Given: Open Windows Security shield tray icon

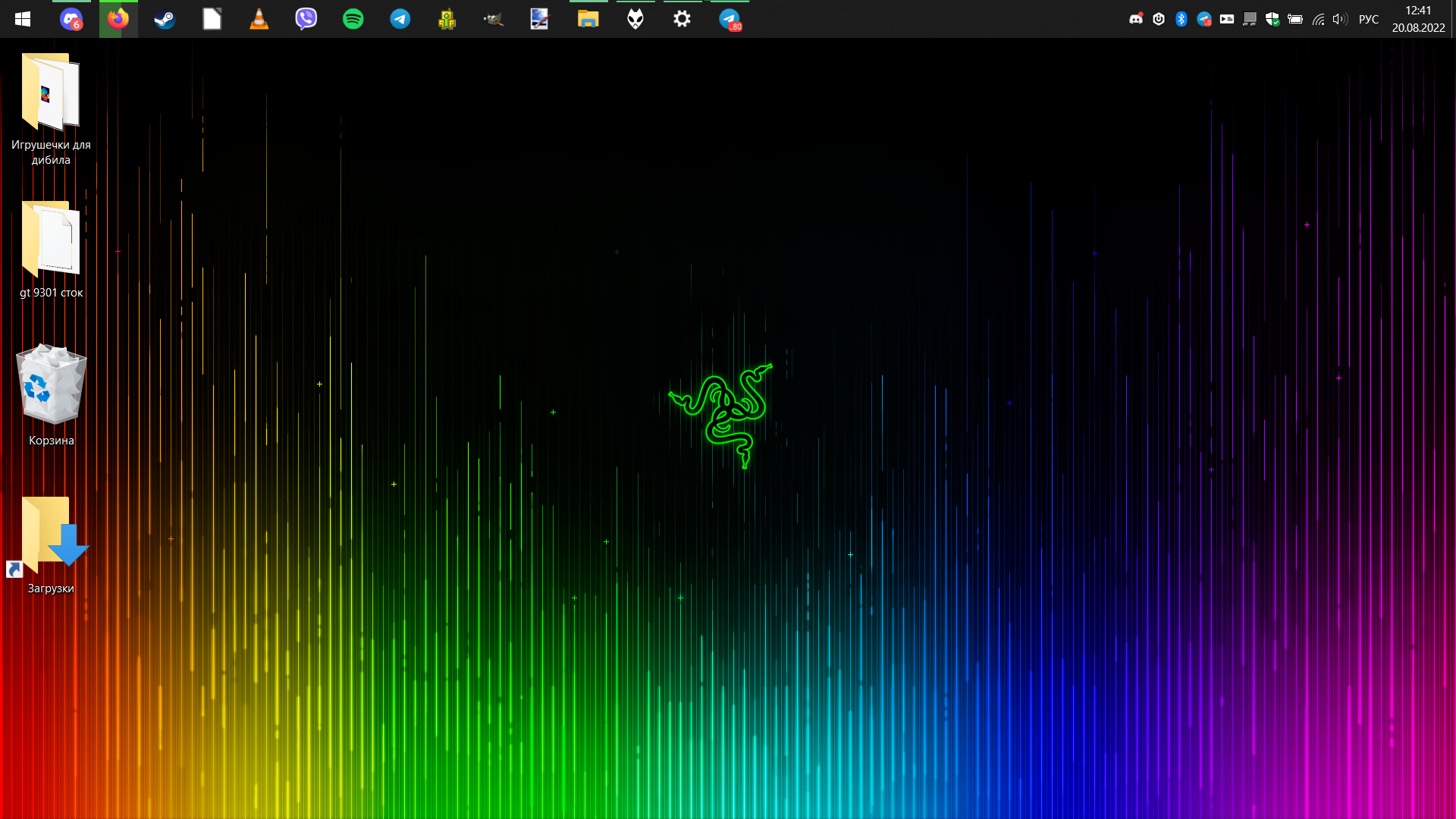Looking at the screenshot, I should click(1272, 20).
